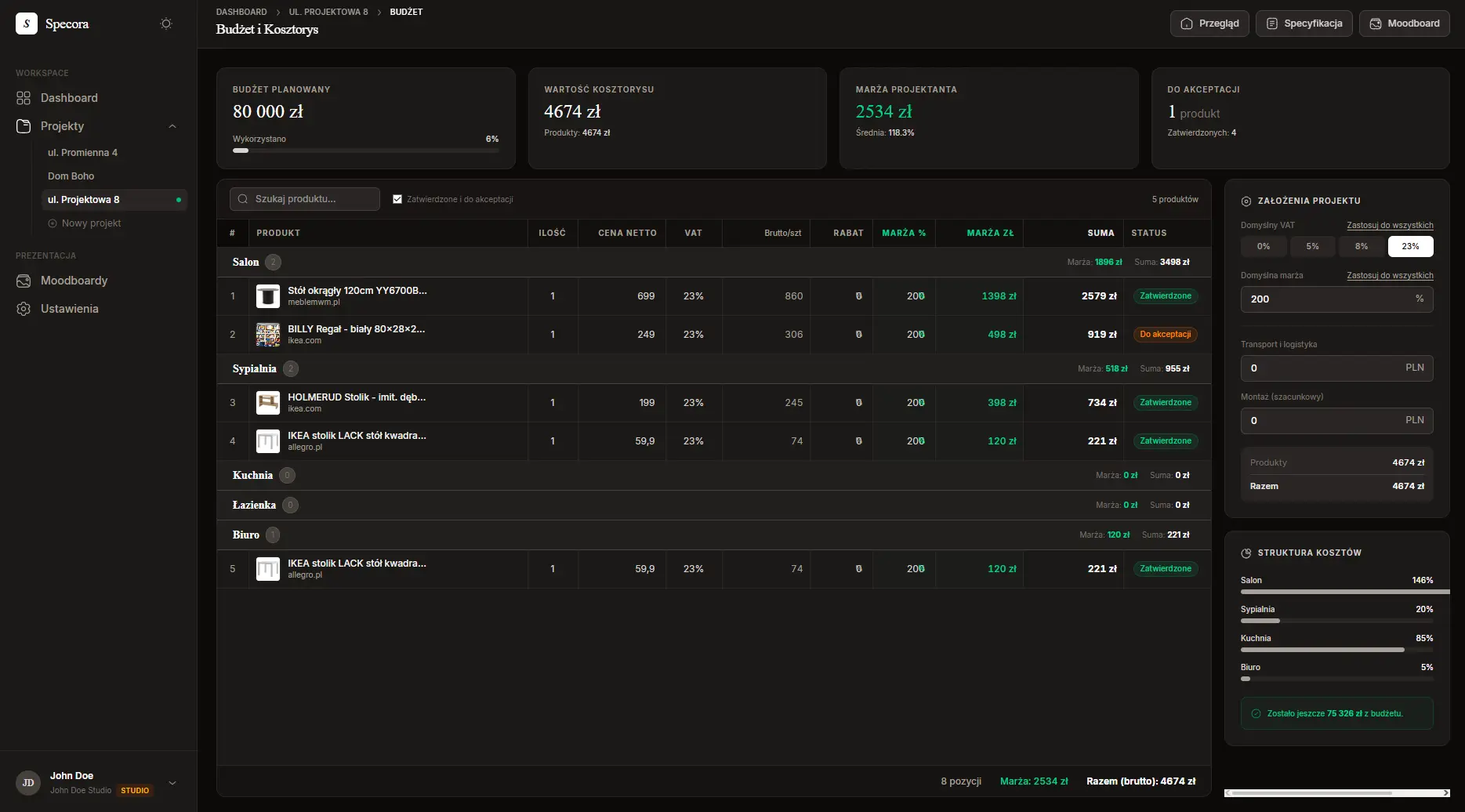Select 0% default VAT option
The width and height of the screenshot is (1465, 812).
1264,246
